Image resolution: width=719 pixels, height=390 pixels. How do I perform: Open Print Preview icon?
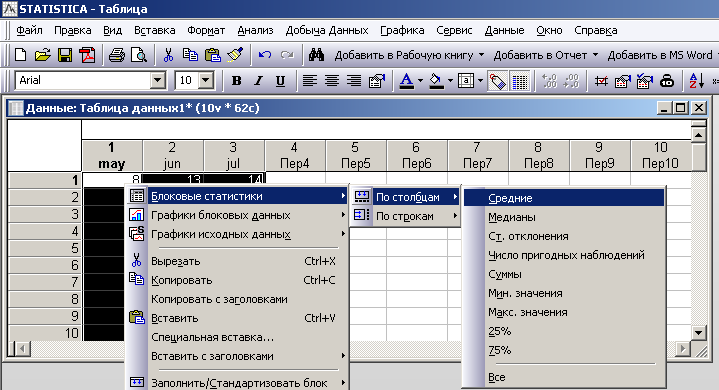[138, 55]
